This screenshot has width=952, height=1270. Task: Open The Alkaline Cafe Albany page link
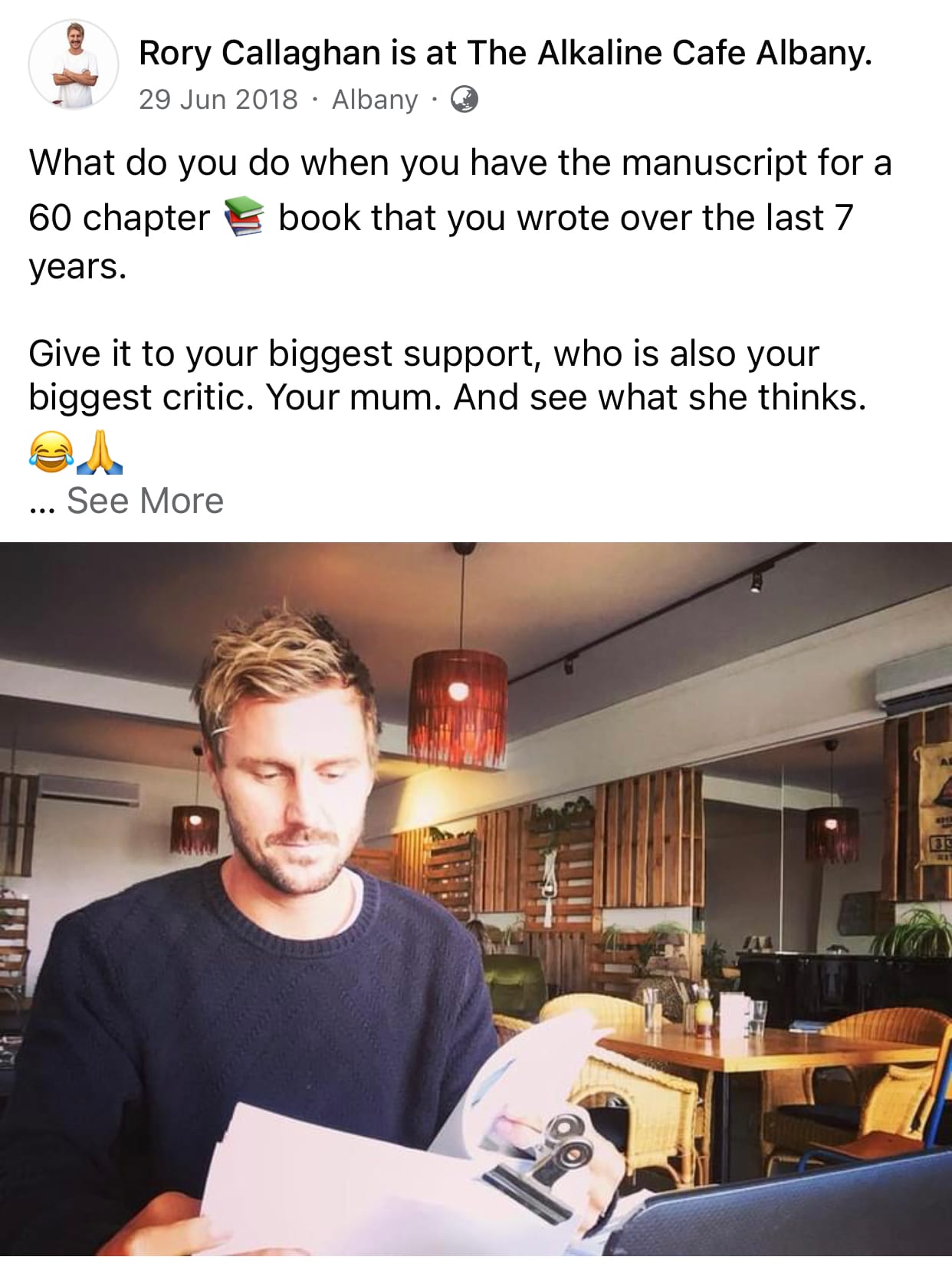(x=668, y=53)
